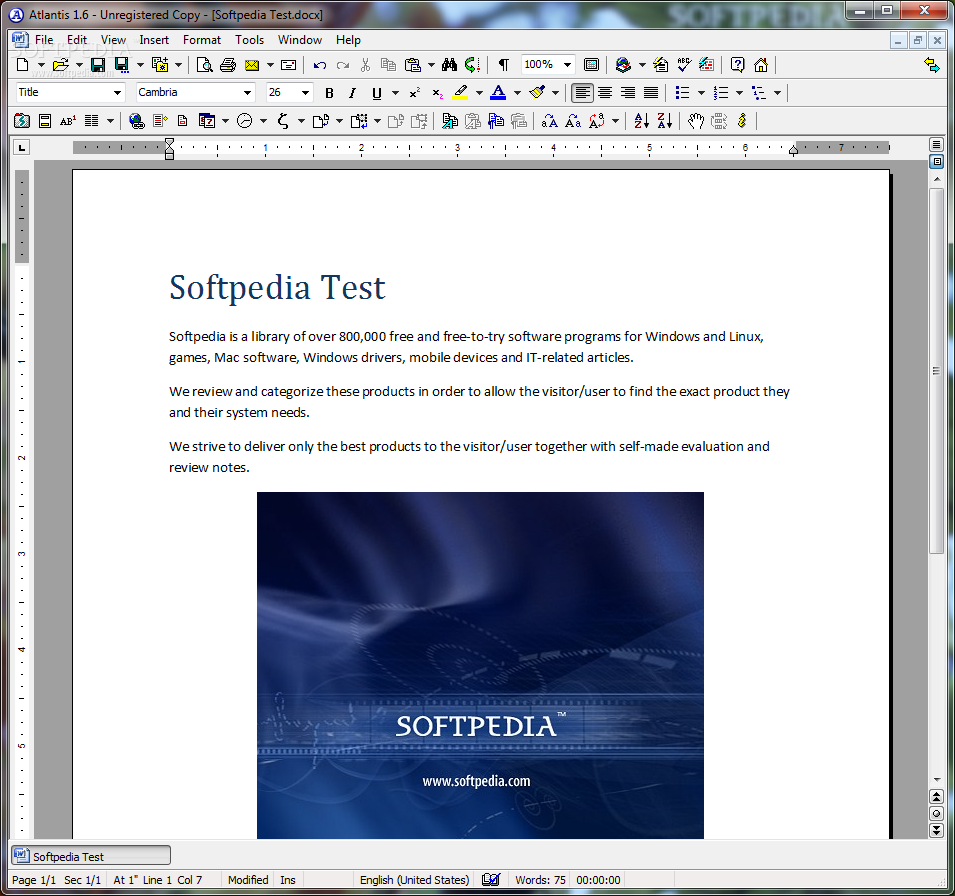The height and width of the screenshot is (896, 955).
Task: Click the tab alignment L button on ruler
Action: point(22,147)
